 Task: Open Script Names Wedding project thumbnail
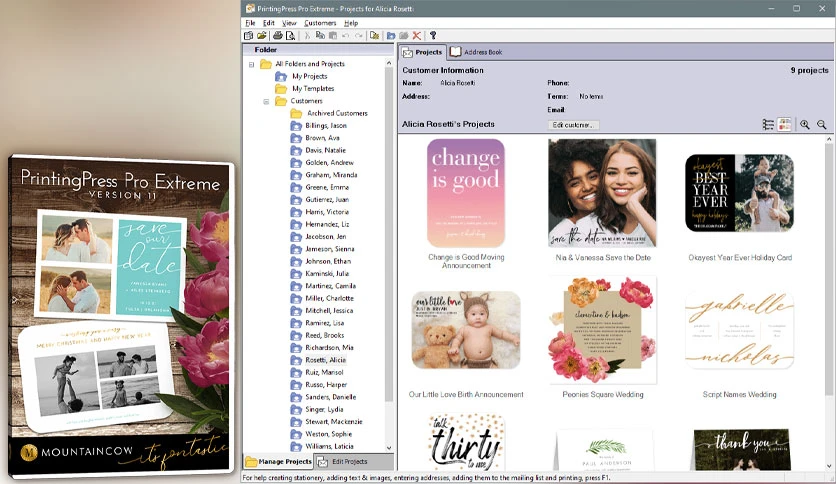pyautogui.click(x=739, y=330)
